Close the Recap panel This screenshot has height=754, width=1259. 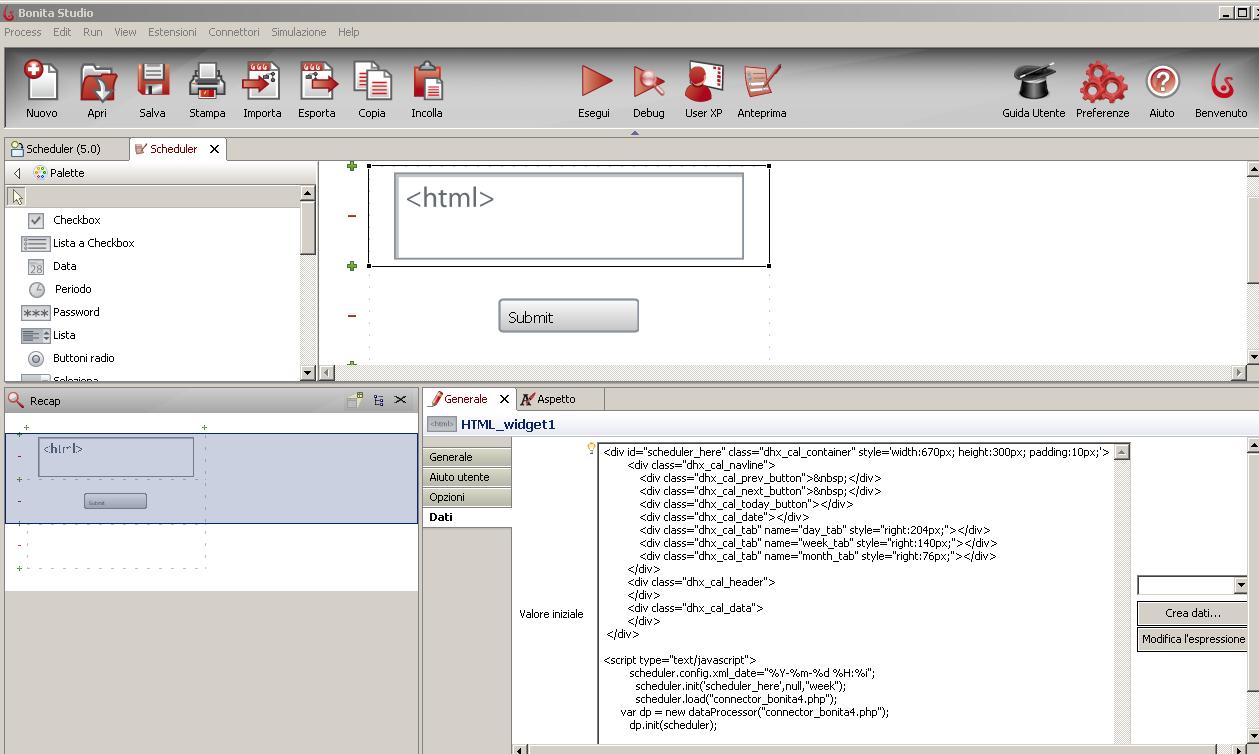tap(400, 400)
